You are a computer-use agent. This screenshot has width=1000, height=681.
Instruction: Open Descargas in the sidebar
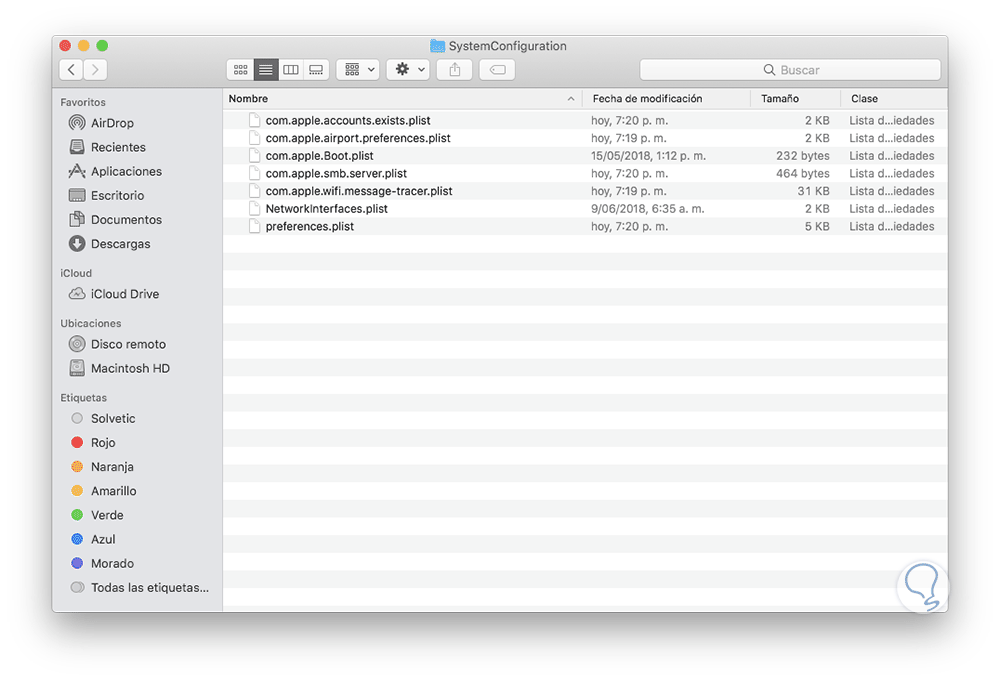point(138,244)
